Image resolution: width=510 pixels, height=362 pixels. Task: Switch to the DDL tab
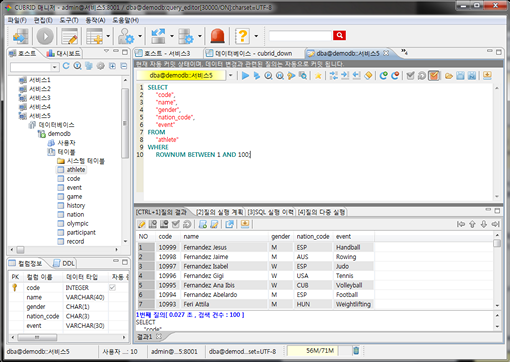coord(65,263)
